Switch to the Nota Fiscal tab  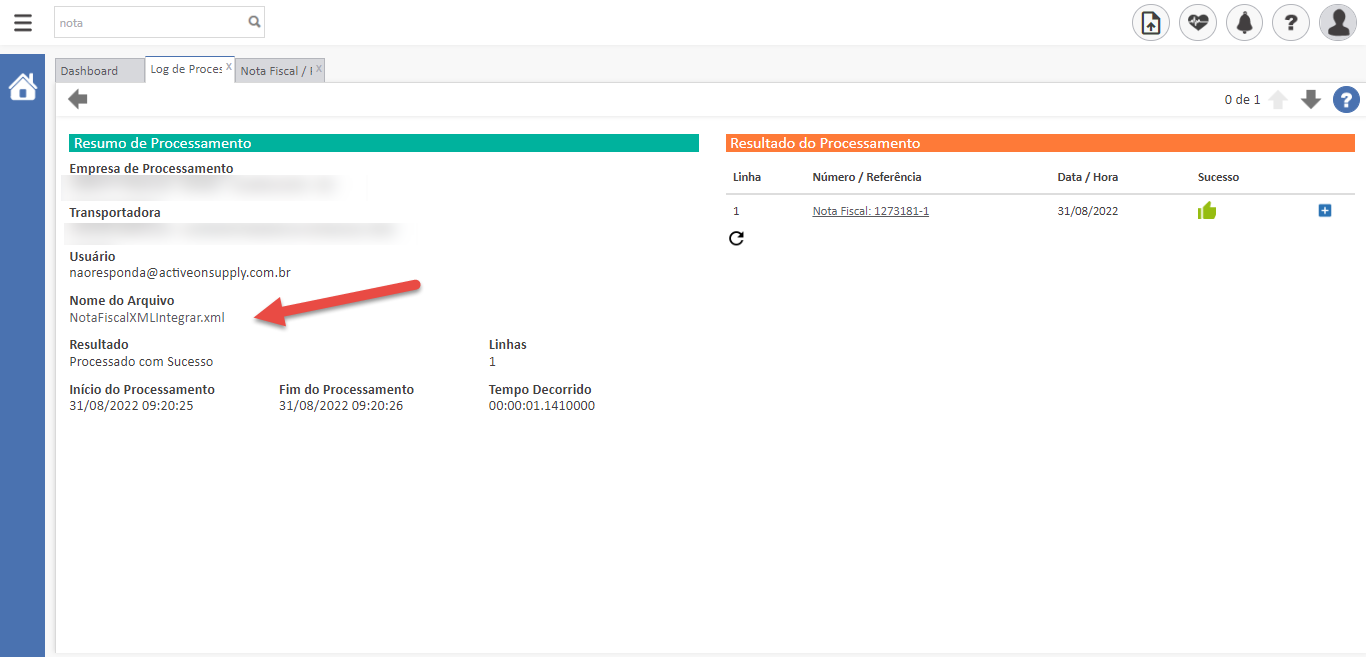(275, 71)
